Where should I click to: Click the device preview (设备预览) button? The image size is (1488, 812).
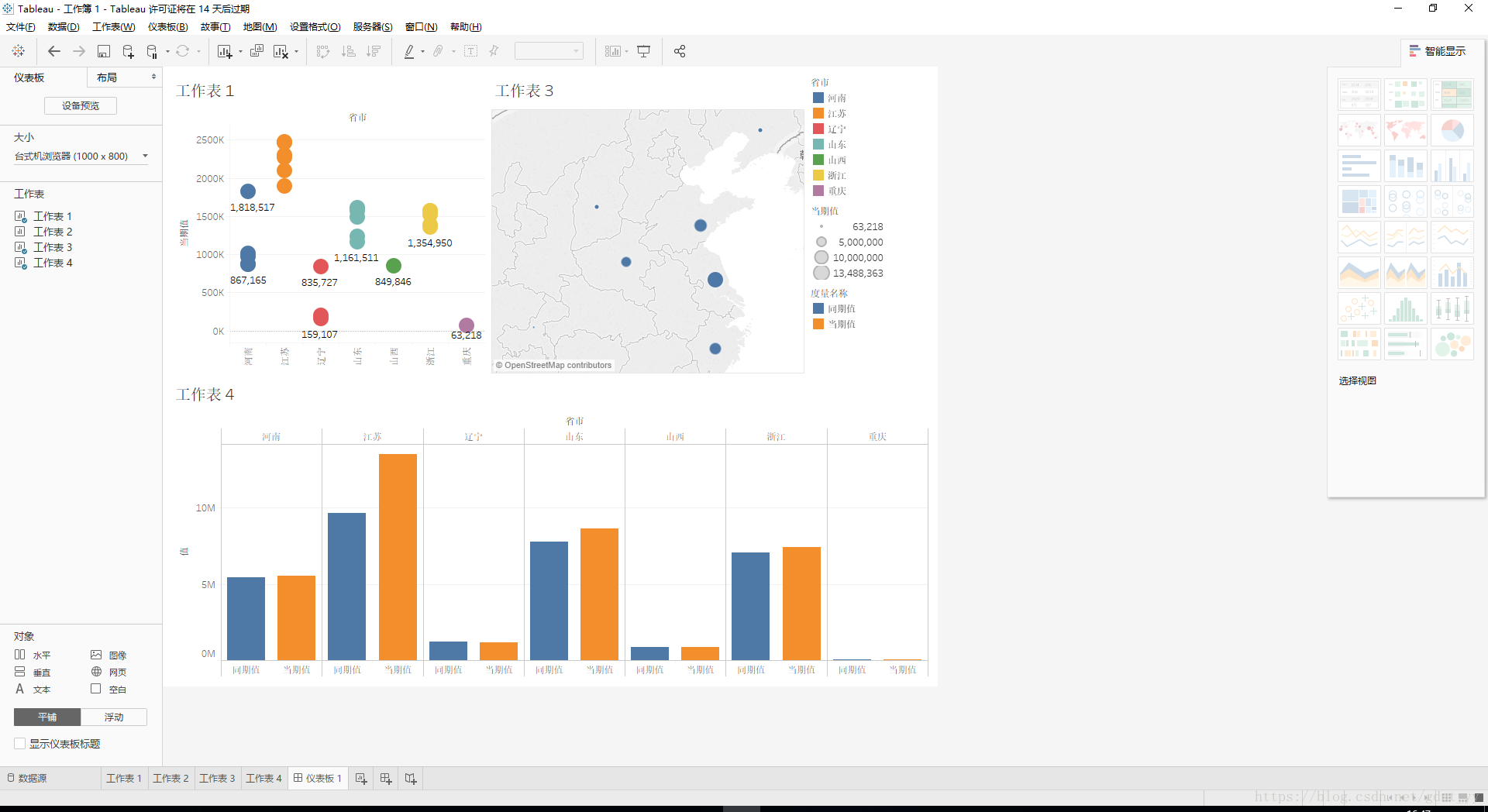[81, 106]
